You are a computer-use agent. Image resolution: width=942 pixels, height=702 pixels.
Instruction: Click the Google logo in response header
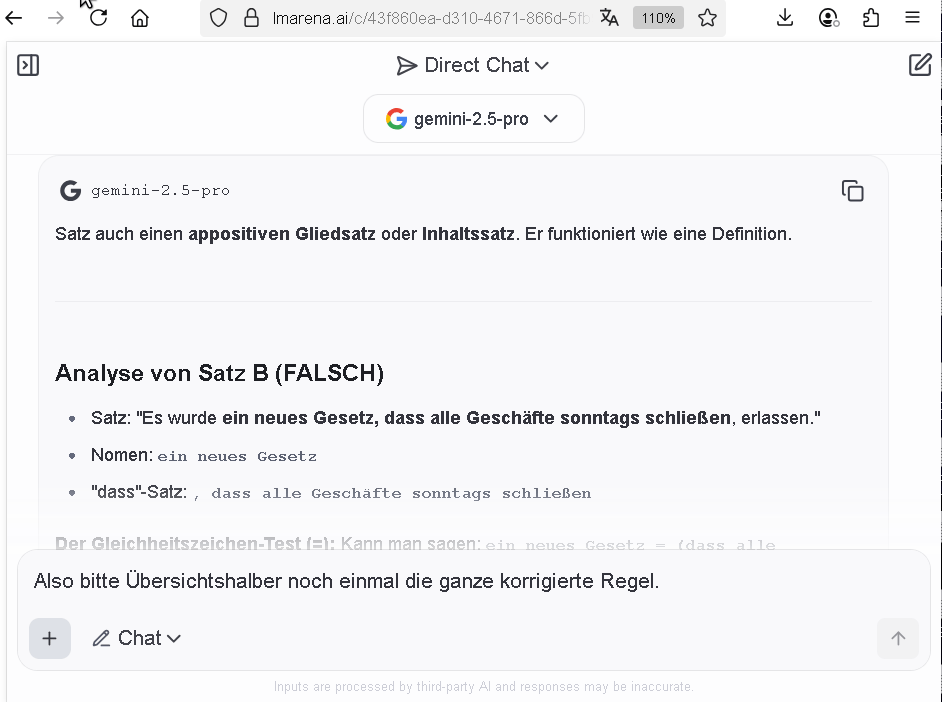pyautogui.click(x=70, y=191)
